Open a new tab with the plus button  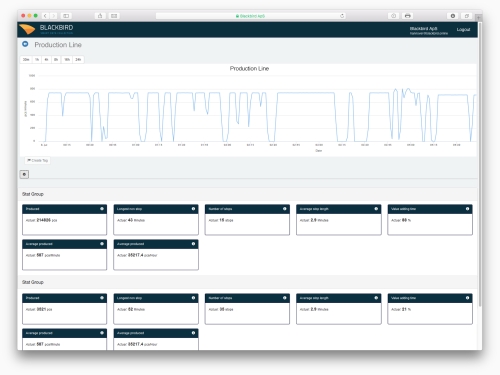point(478,17)
